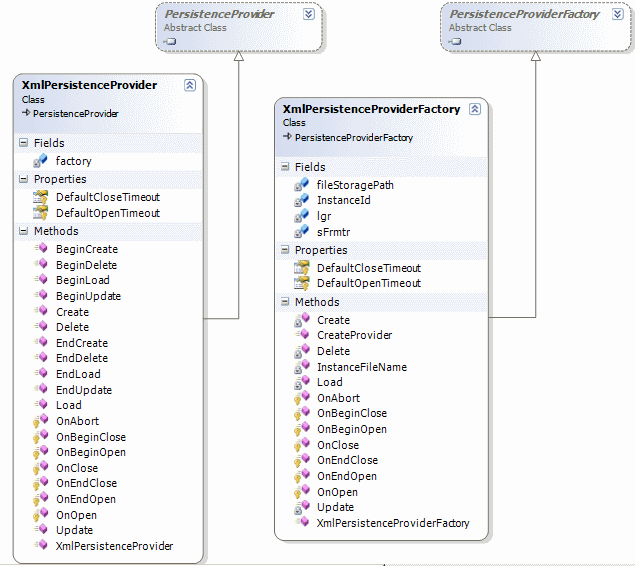Select the EndUpdate method in XmlPersistenceProvider

[x=83, y=390]
